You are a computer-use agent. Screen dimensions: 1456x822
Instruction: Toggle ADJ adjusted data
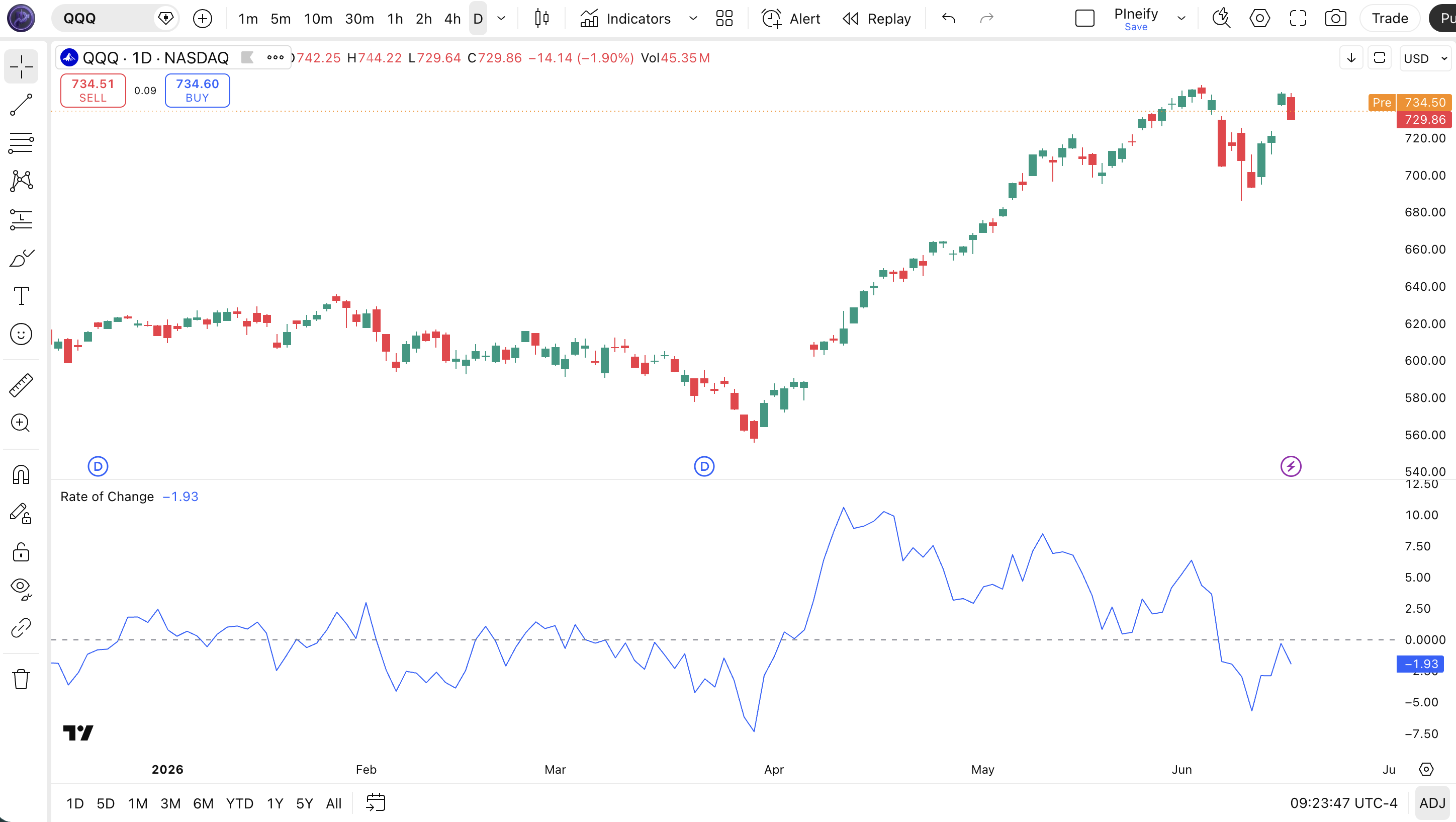[x=1432, y=803]
